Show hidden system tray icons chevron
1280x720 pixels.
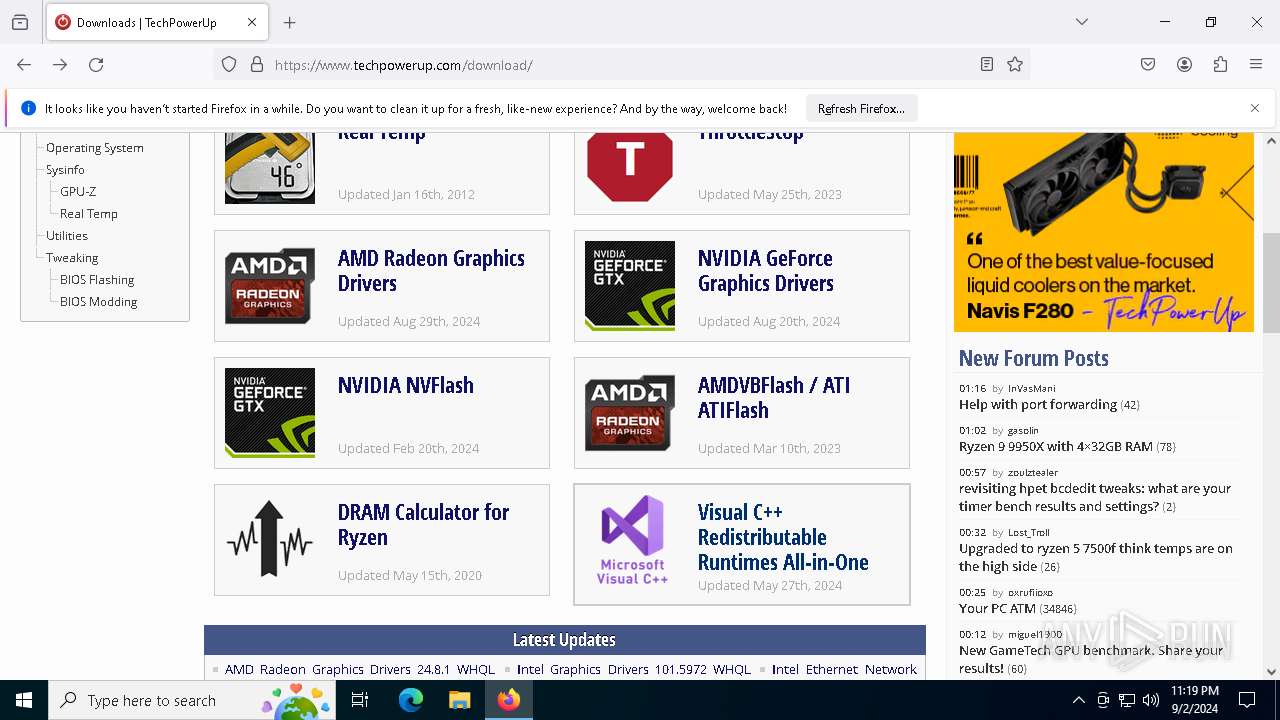pyautogui.click(x=1078, y=700)
